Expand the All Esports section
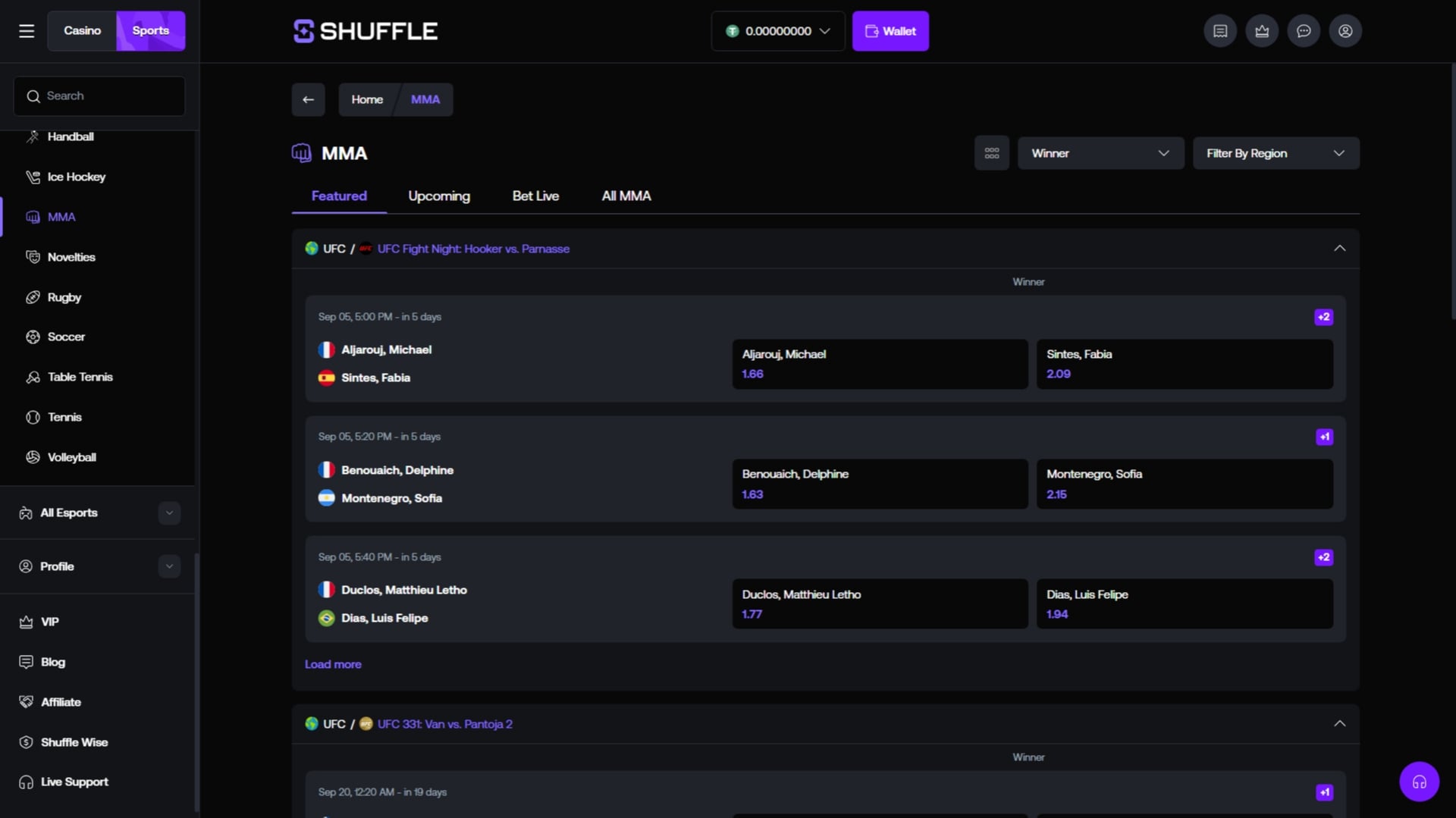 pos(169,512)
